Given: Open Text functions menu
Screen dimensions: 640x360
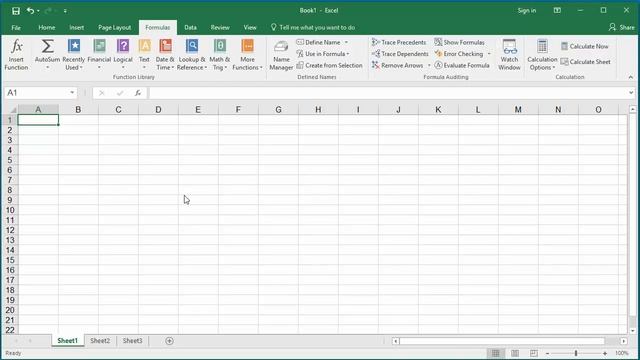Looking at the screenshot, I should point(144,54).
